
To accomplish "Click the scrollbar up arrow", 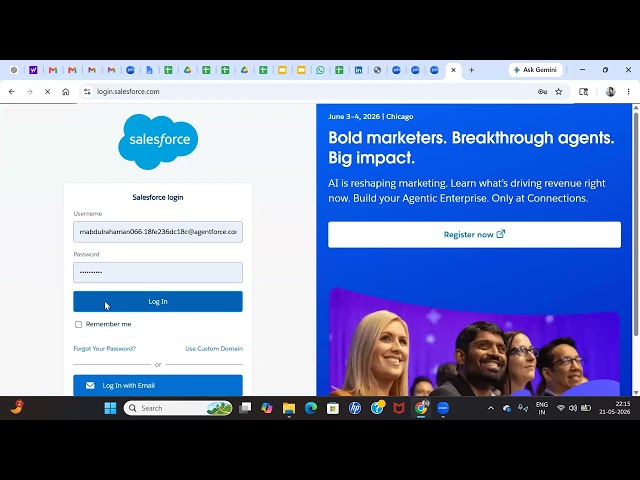I will tap(636, 107).
